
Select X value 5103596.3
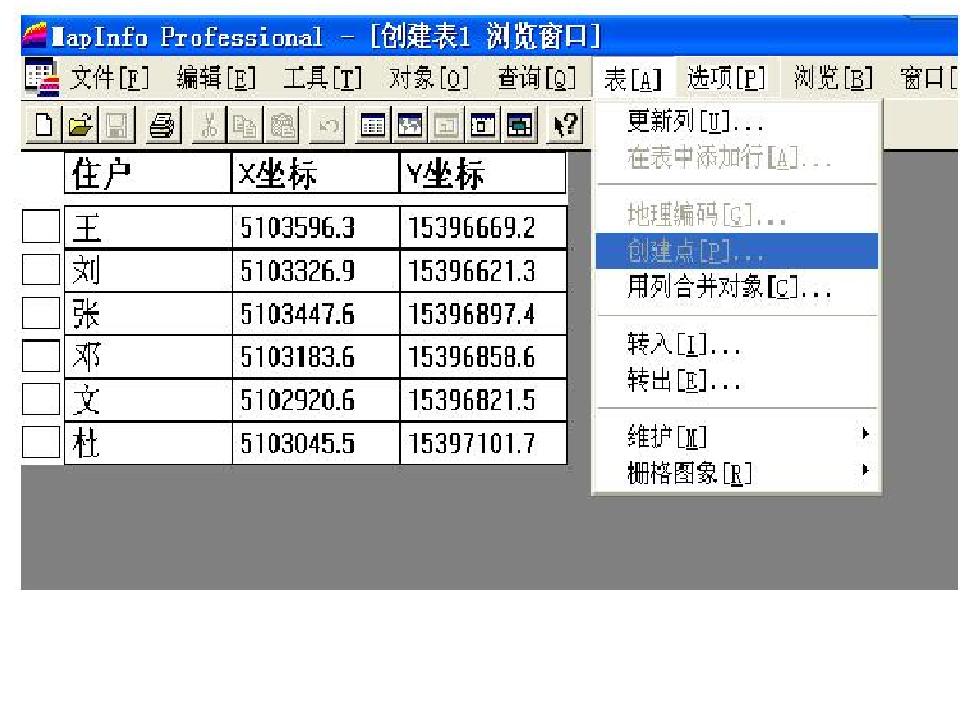316,227
